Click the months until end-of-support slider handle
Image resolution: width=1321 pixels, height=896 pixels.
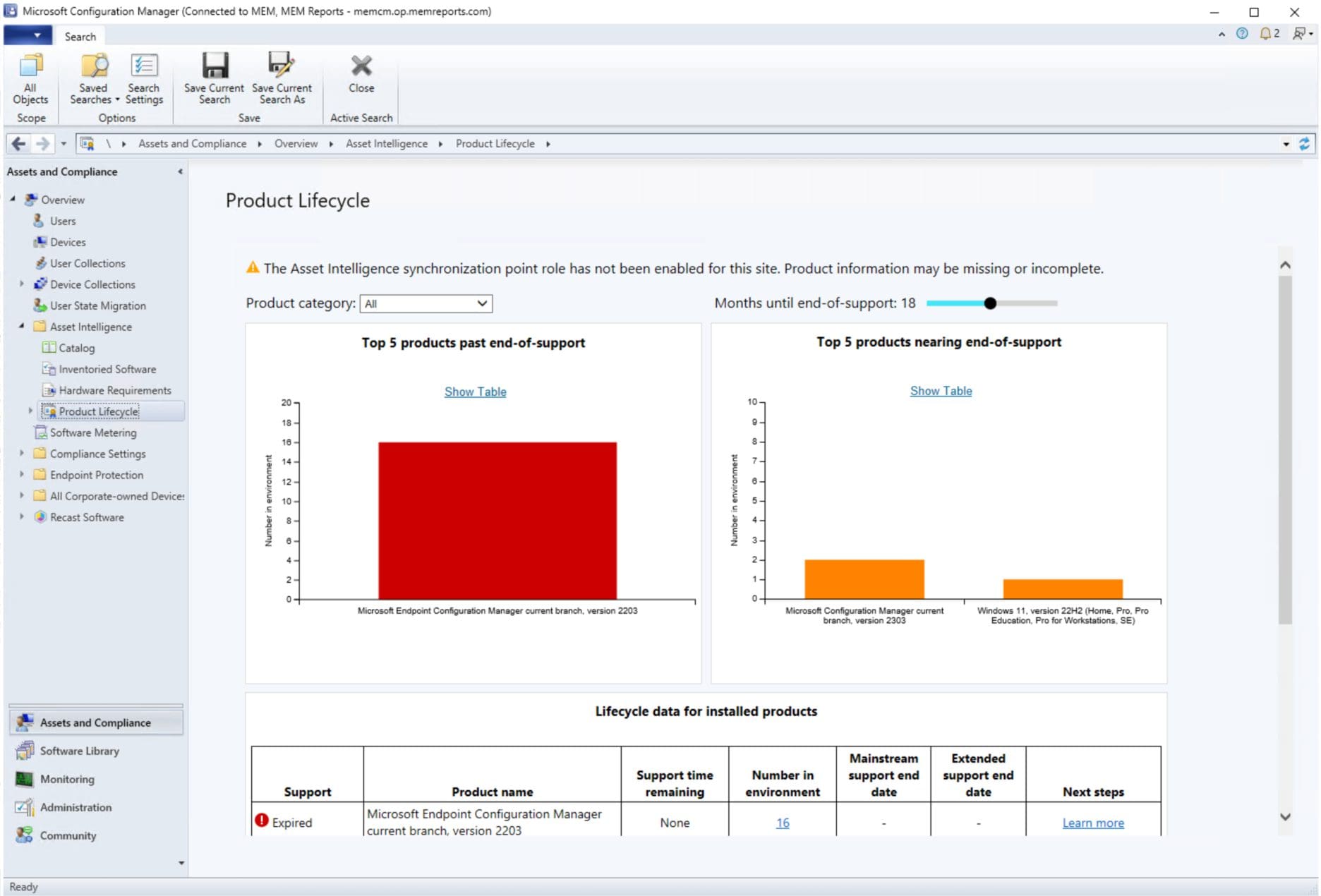(x=990, y=303)
